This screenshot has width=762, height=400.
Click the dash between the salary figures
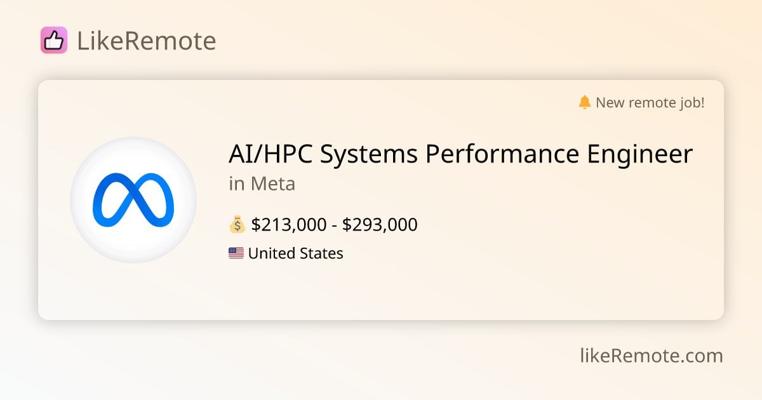[x=334, y=225]
